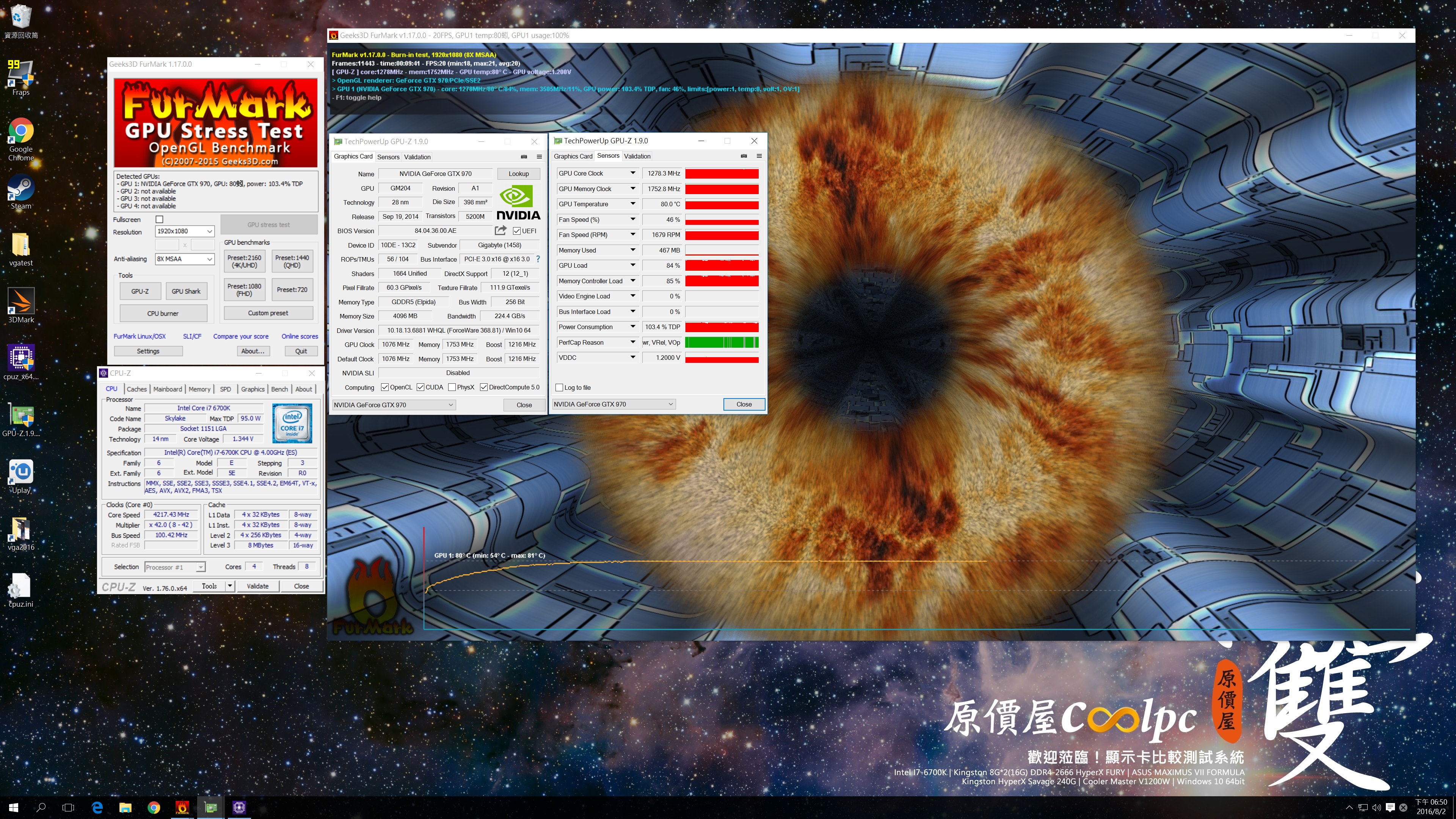Open the cpuz.ini file on the desktop
The width and height of the screenshot is (1456, 819).
tap(21, 590)
